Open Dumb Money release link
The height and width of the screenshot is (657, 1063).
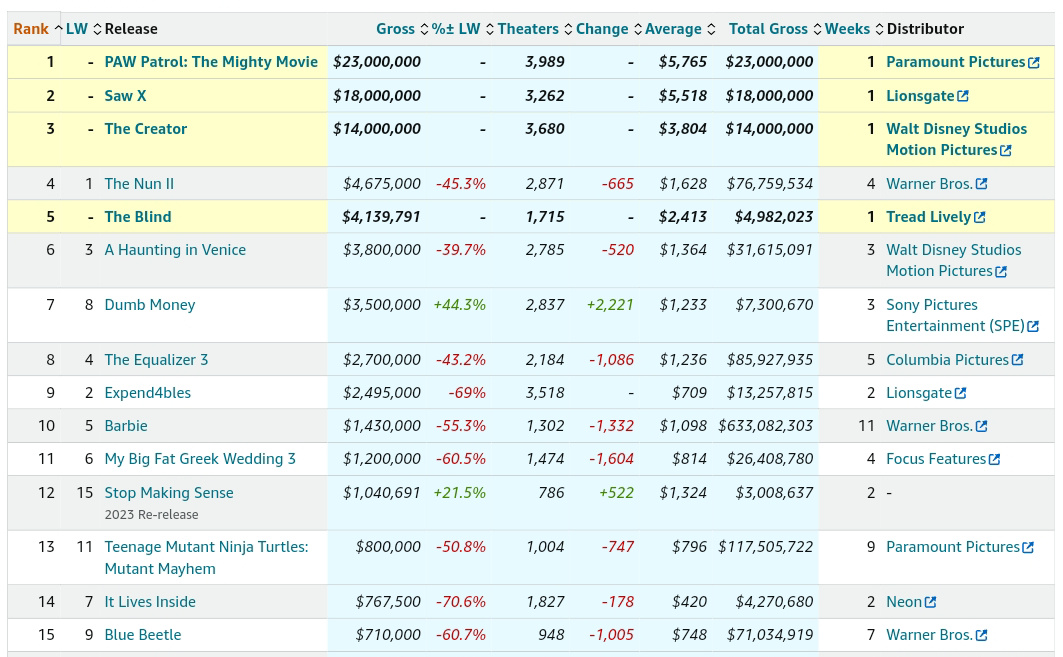click(x=150, y=305)
